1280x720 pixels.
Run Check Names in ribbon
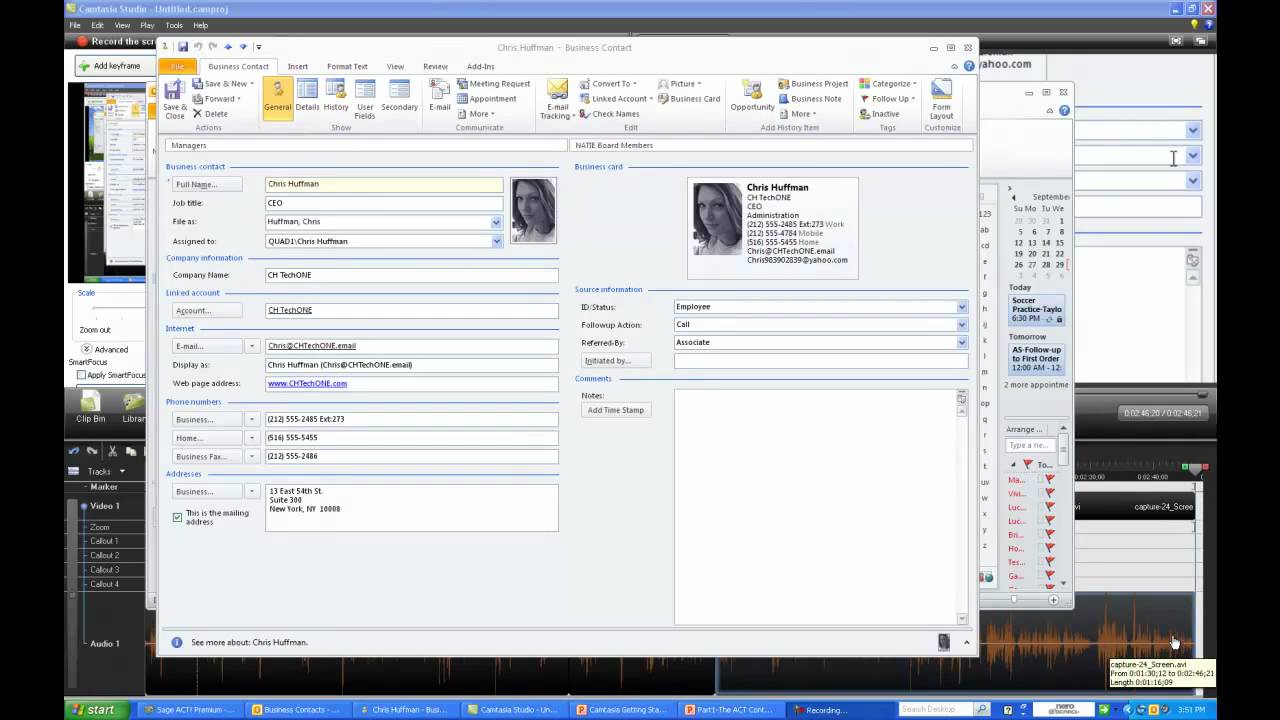point(609,114)
